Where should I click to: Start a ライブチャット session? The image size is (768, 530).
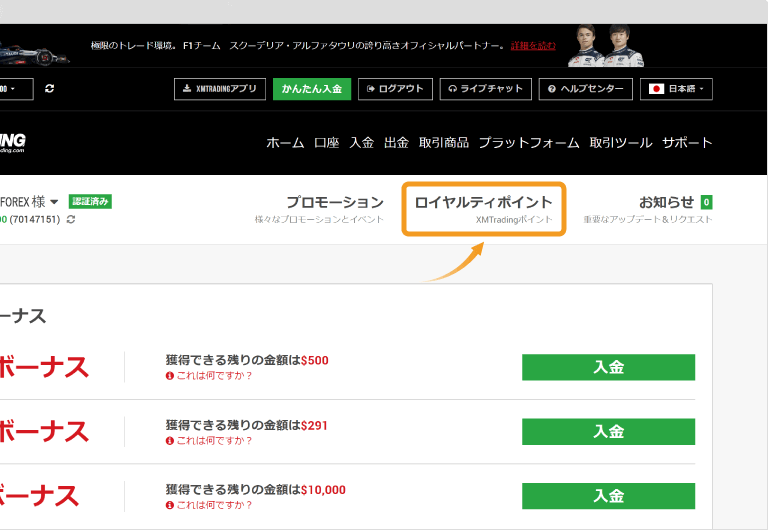pos(486,89)
